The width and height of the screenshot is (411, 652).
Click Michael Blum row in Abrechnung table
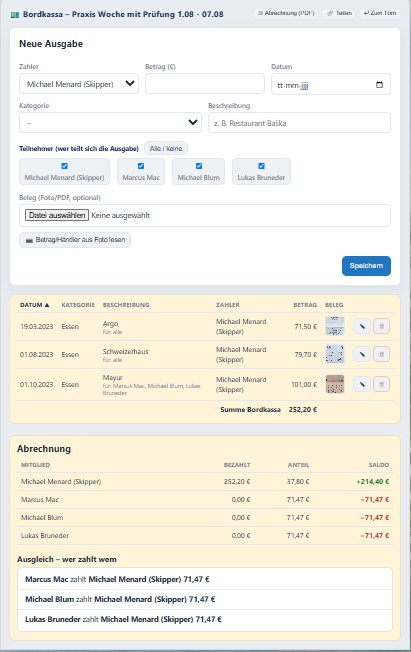coord(205,518)
